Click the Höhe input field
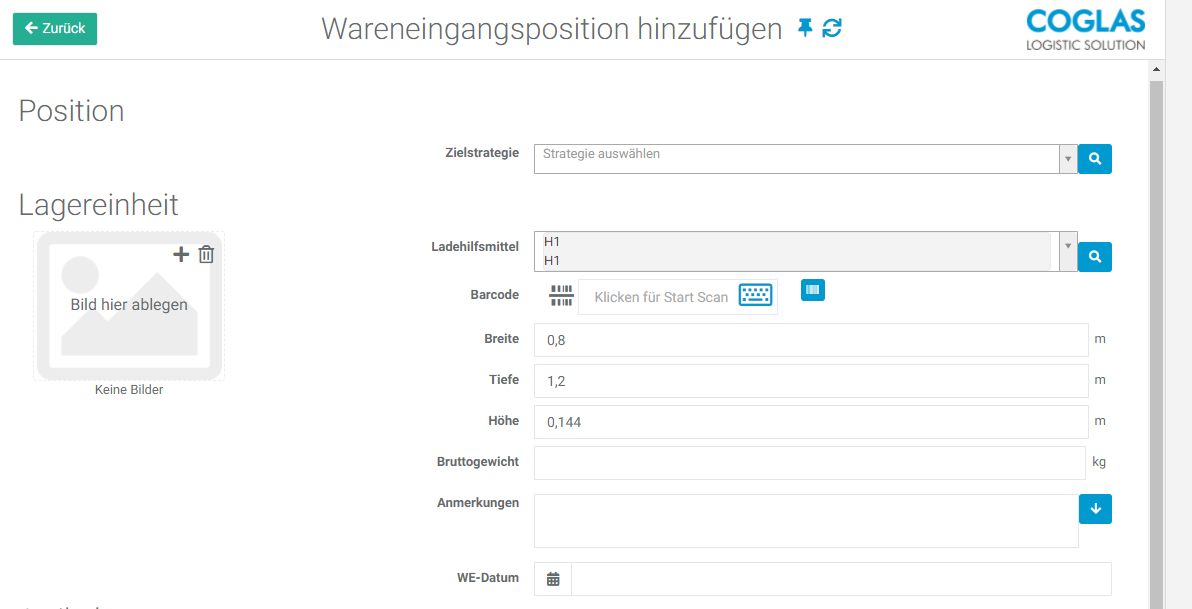The height and width of the screenshot is (609, 1192). pos(810,422)
